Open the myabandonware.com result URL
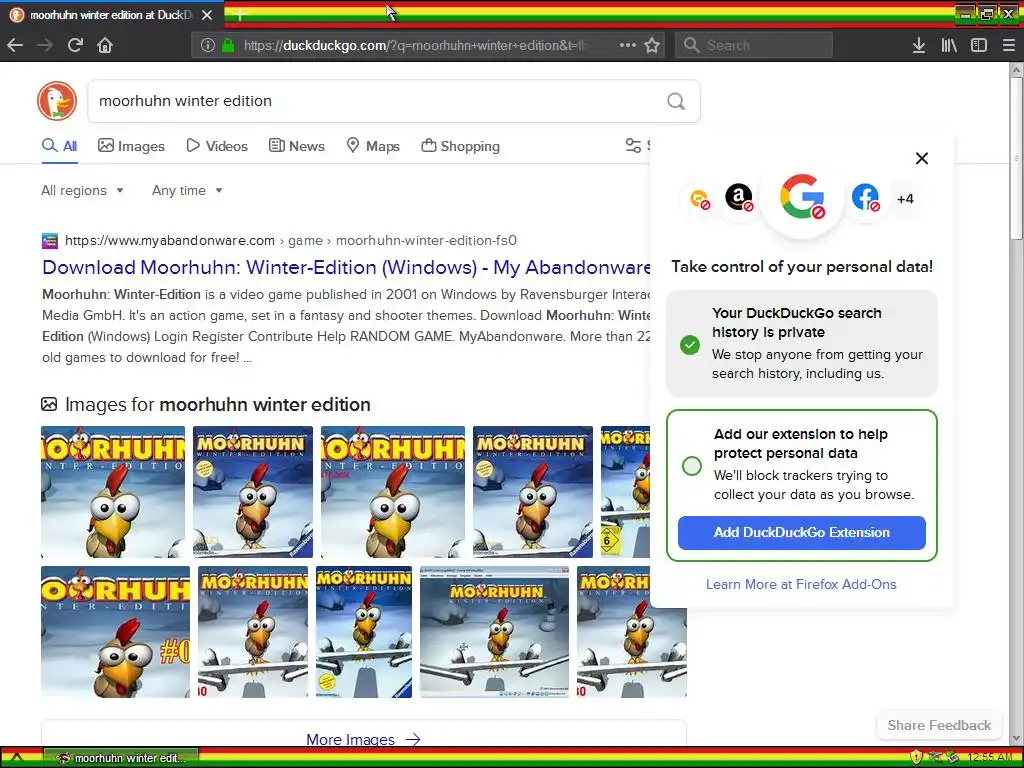Screen dimensions: 1024x768 (291, 240)
